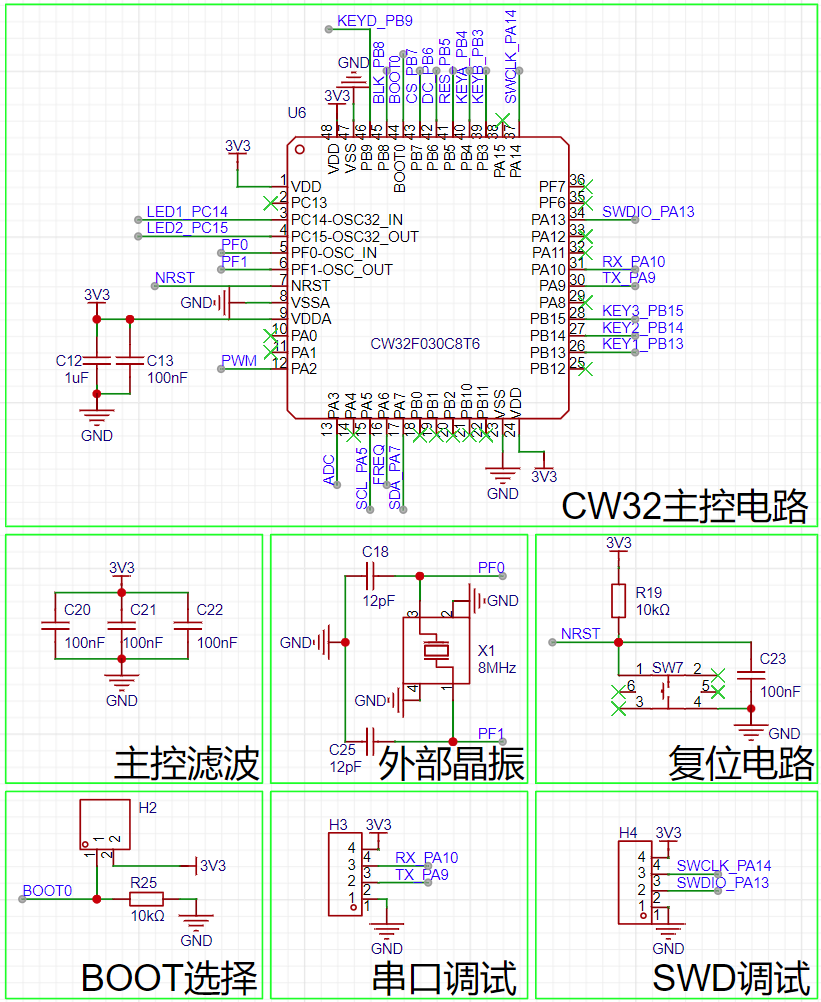Viewport: 821px width, 1002px height.
Task: Select the R19 resistor symbol
Action: (618, 601)
